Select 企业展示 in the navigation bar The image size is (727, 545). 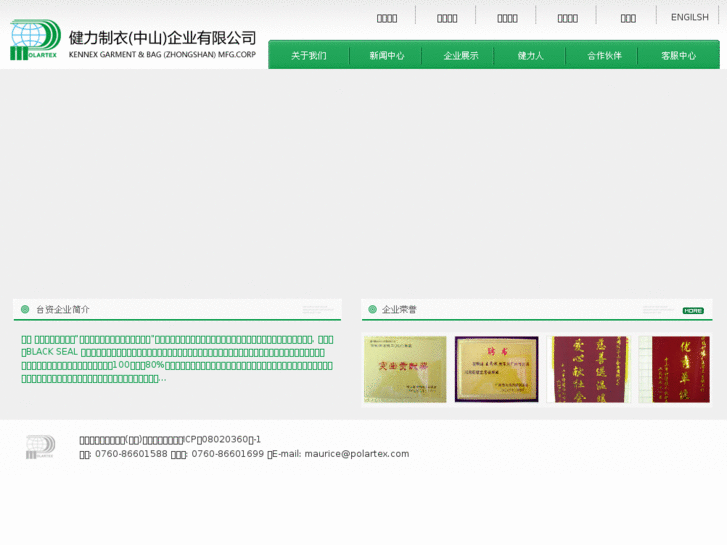460,56
